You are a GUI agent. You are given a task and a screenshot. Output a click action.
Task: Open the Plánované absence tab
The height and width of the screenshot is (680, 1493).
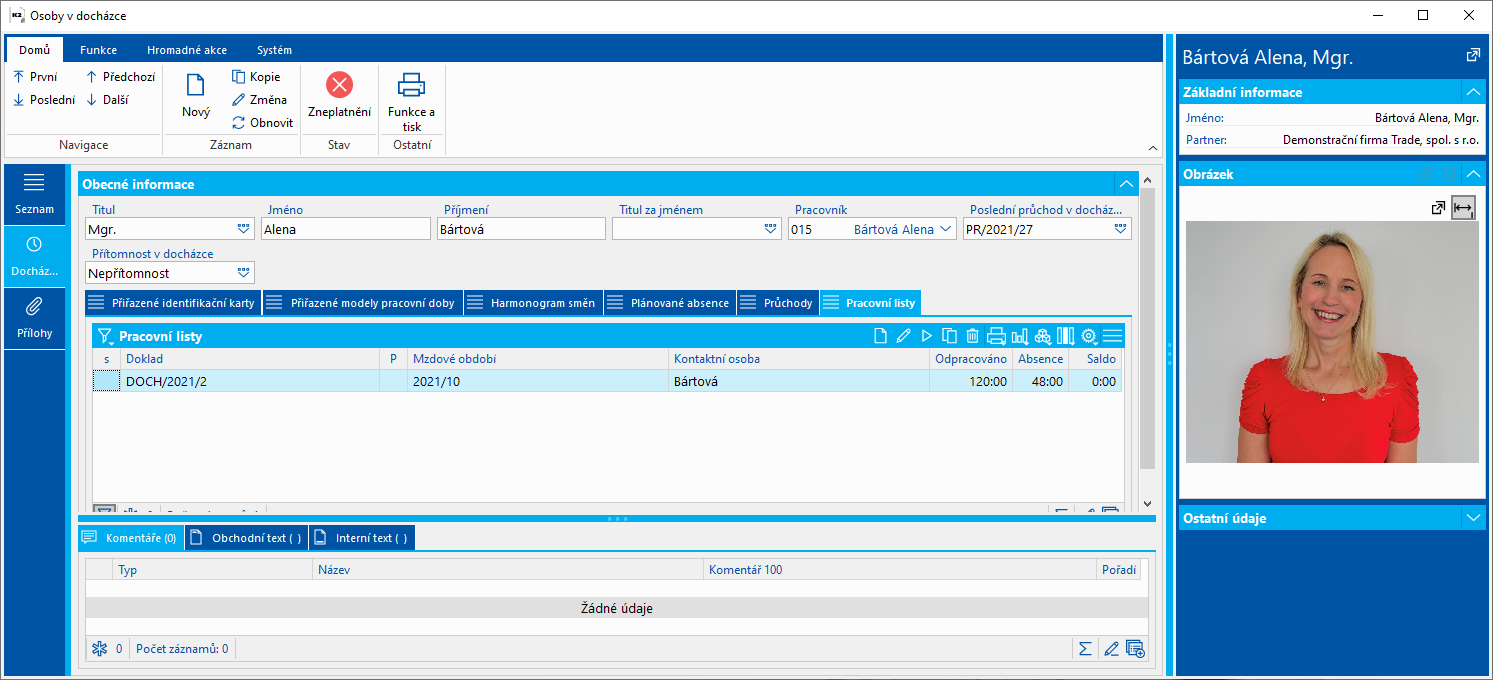[x=670, y=303]
